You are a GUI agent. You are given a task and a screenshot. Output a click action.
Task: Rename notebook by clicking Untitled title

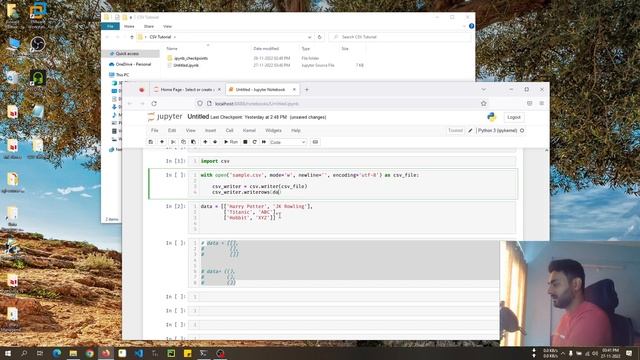tap(198, 117)
